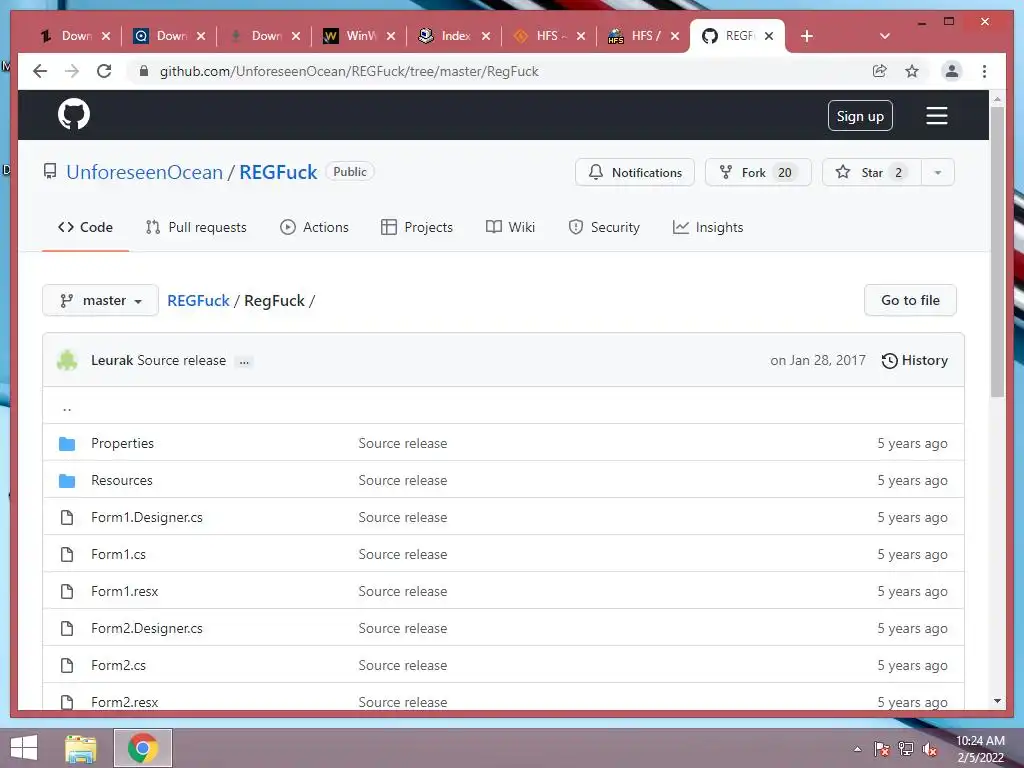Viewport: 1024px width, 768px height.
Task: Open a new tab with the plus button
Action: point(807,36)
